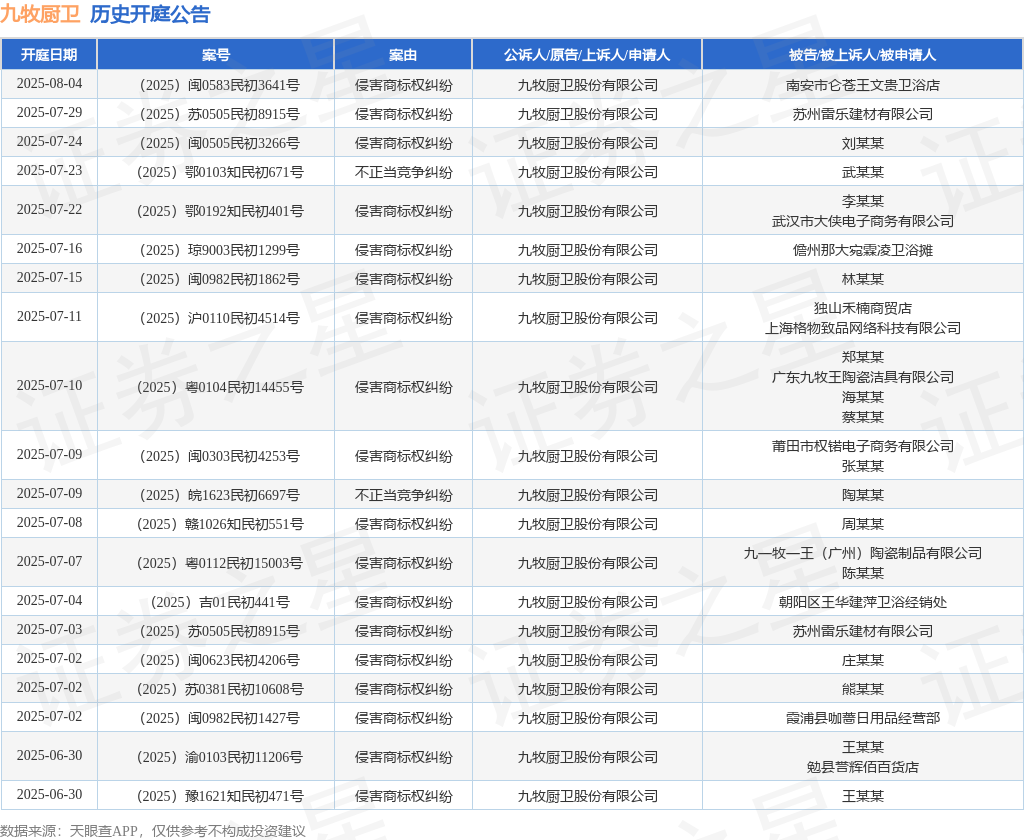This screenshot has width=1024, height=840.
Task: Click the date 2025-07-11
Action: (x=49, y=317)
